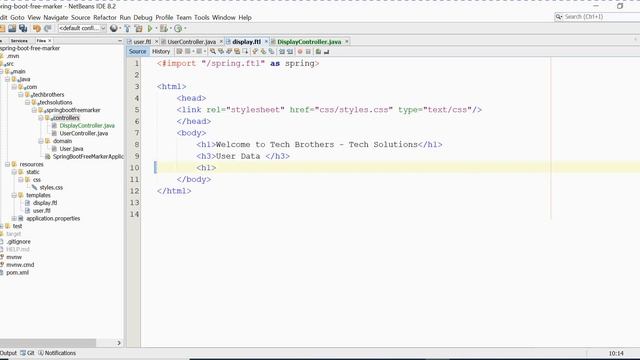Minimize the Files panel group
This screenshot has width=640, height=360.
(120, 41)
